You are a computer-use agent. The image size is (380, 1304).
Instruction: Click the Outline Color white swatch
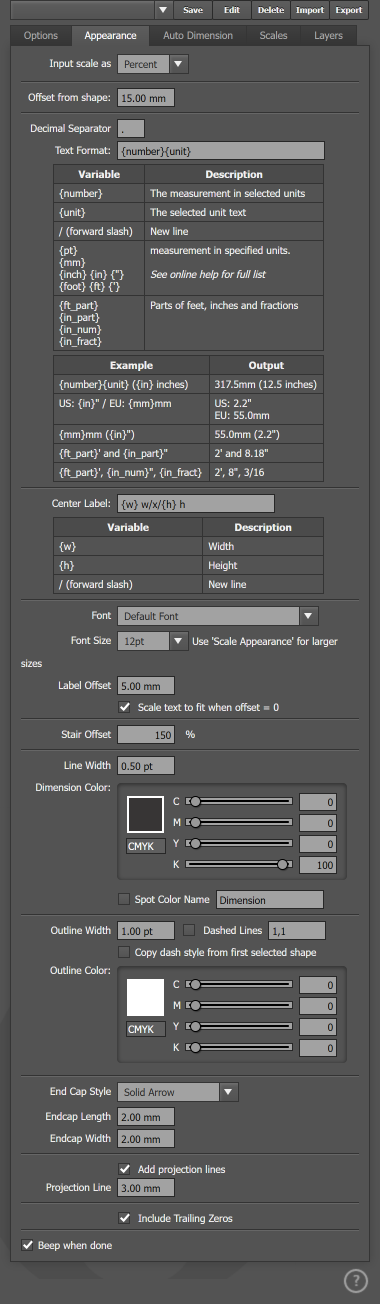click(x=146, y=998)
